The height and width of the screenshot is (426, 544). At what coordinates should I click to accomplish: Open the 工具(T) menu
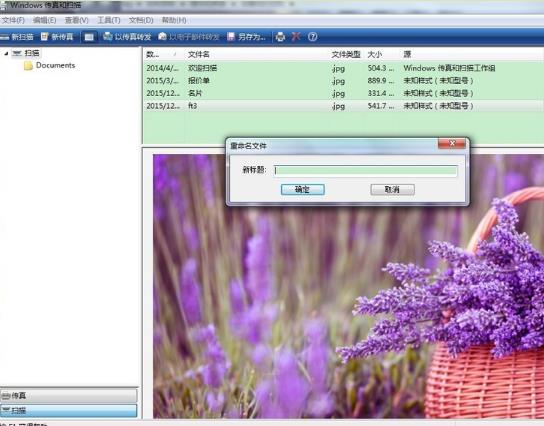click(x=109, y=20)
